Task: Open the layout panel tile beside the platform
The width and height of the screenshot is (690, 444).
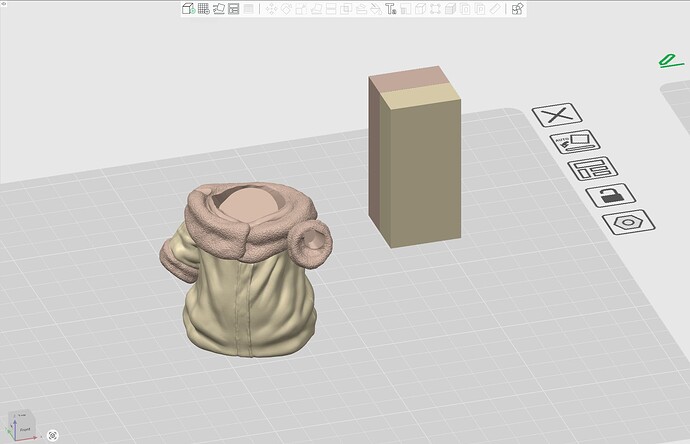Action: click(x=593, y=169)
